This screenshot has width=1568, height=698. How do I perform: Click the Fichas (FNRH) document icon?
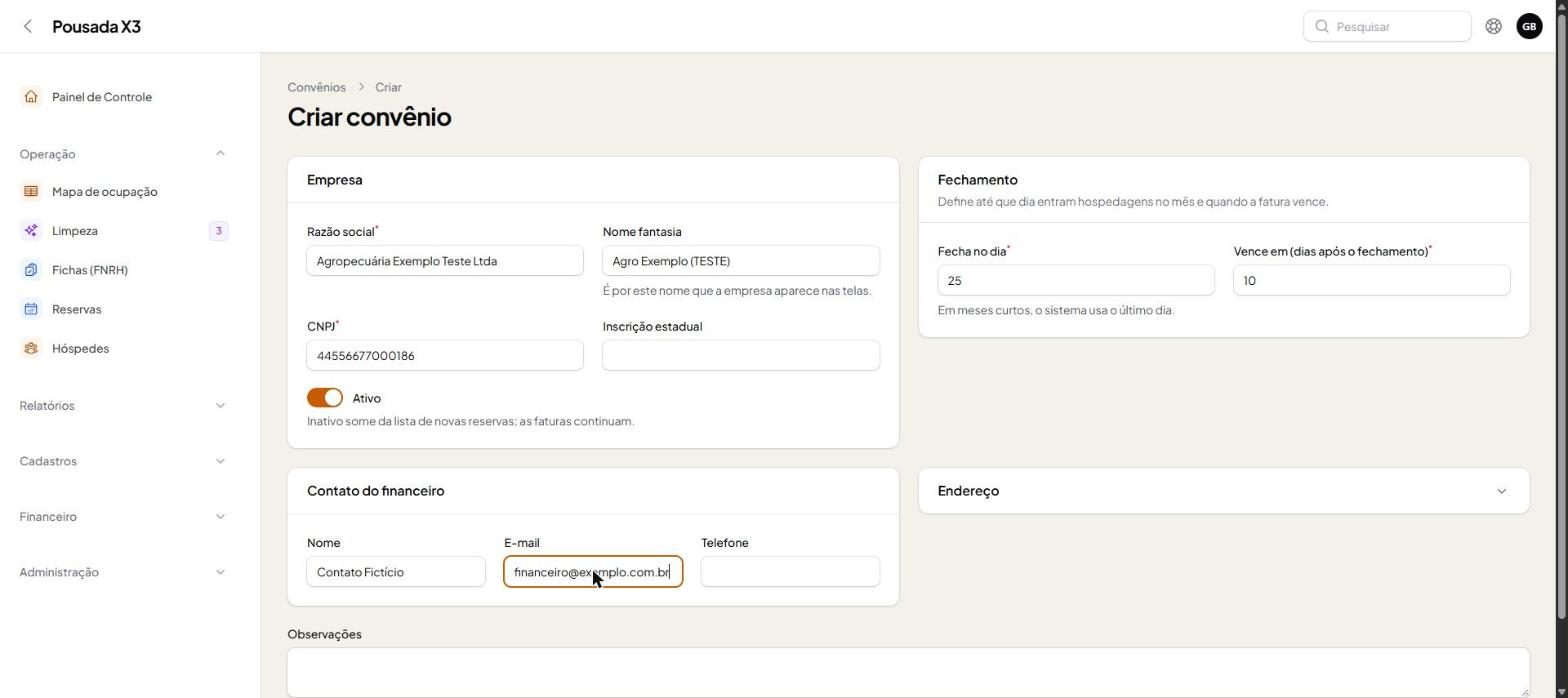31,270
